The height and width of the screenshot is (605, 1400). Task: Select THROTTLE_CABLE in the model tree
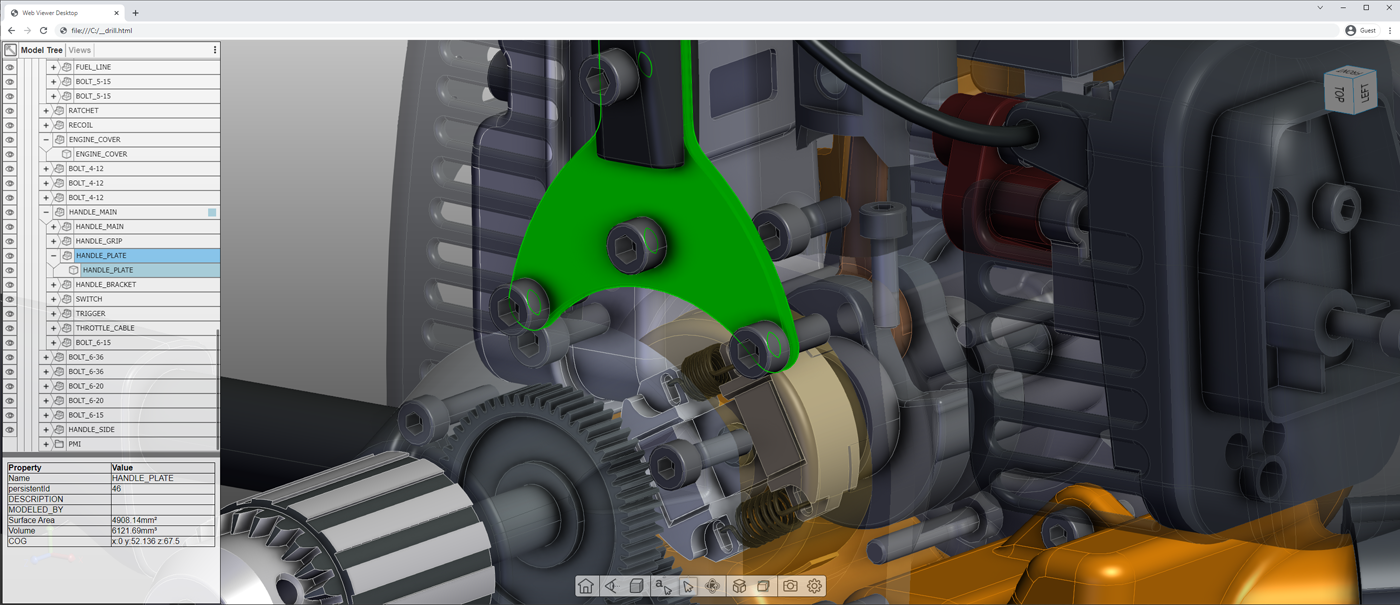(104, 328)
